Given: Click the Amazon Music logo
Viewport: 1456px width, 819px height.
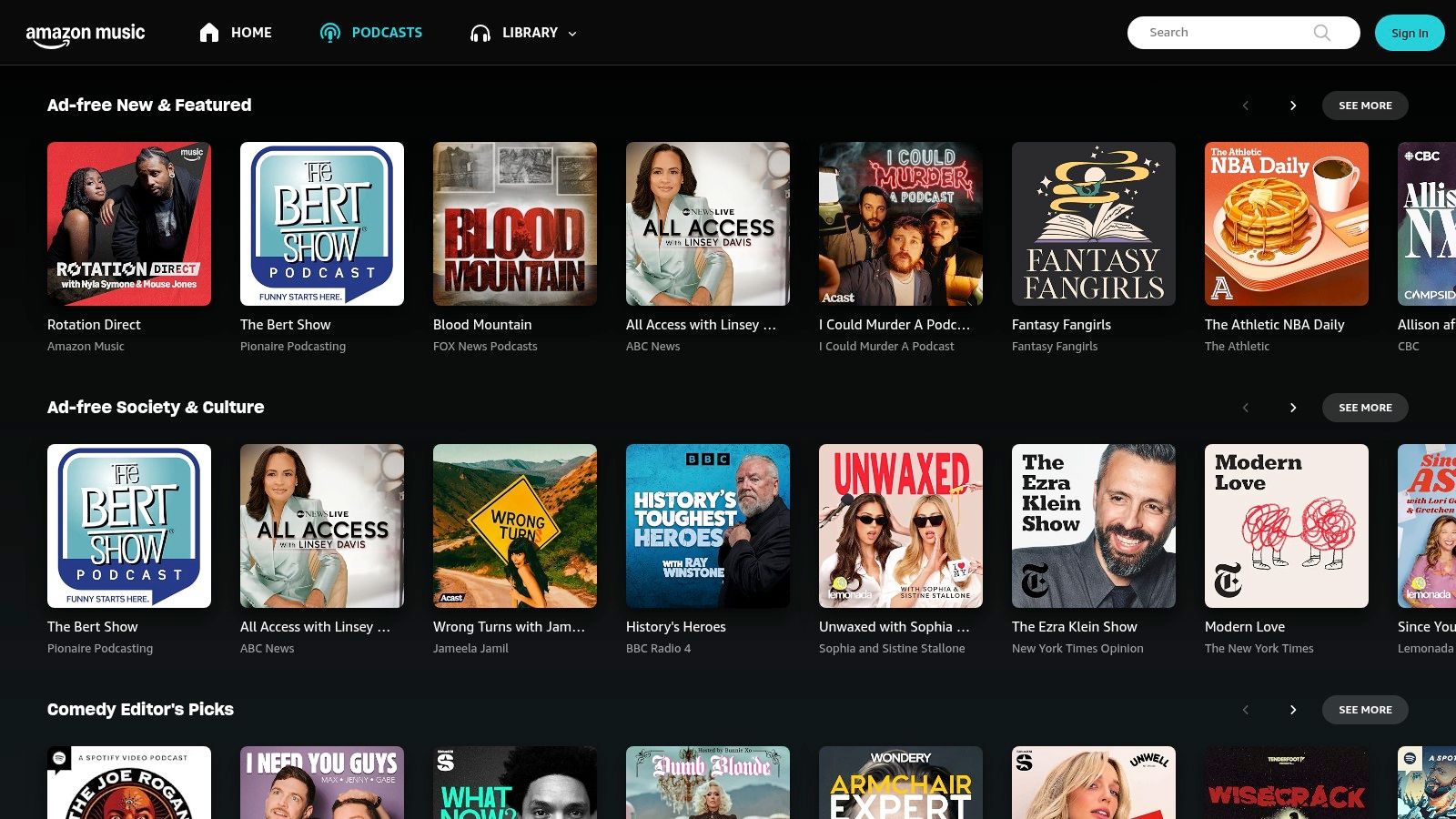Looking at the screenshot, I should click(85, 32).
